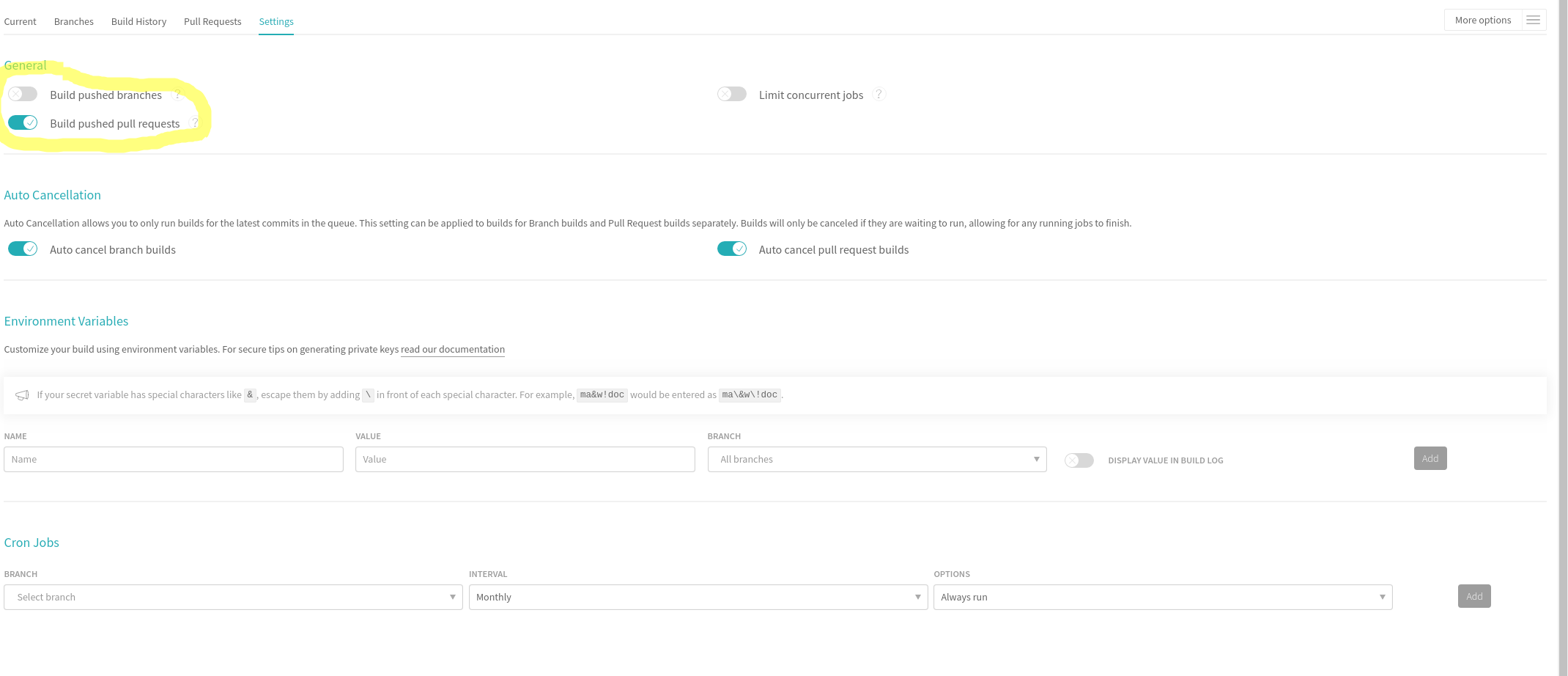Open the Select branch dropdown under Cron Jobs
This screenshot has width=1568, height=676.
[232, 597]
